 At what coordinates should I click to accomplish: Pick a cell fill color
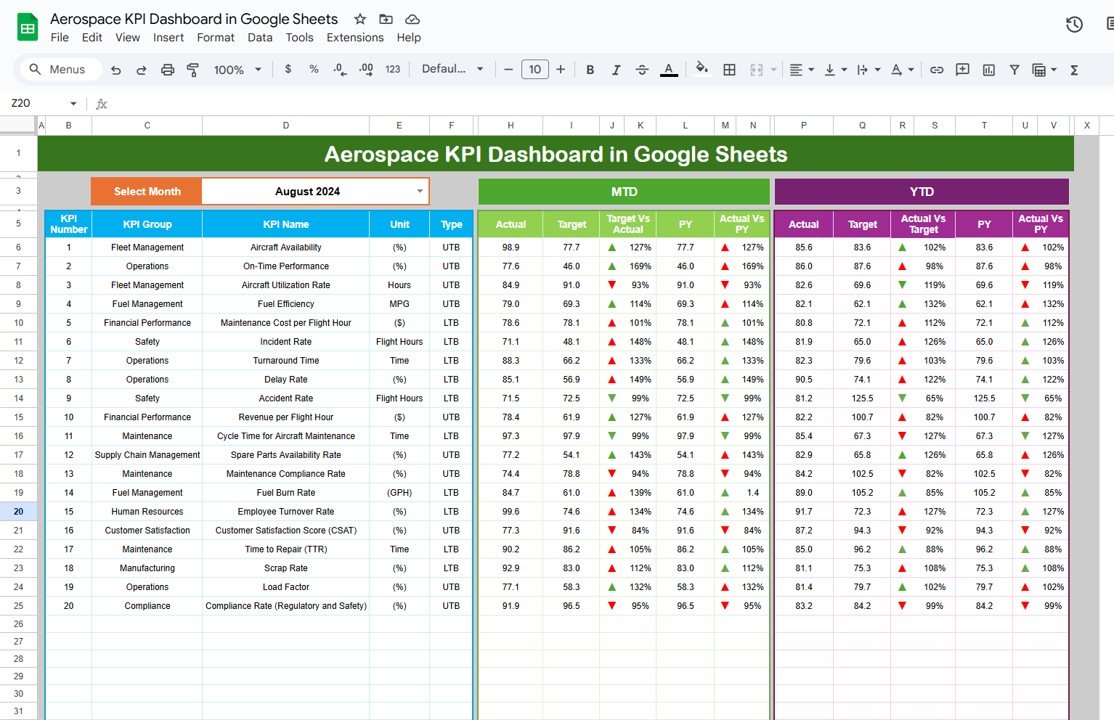tap(702, 69)
